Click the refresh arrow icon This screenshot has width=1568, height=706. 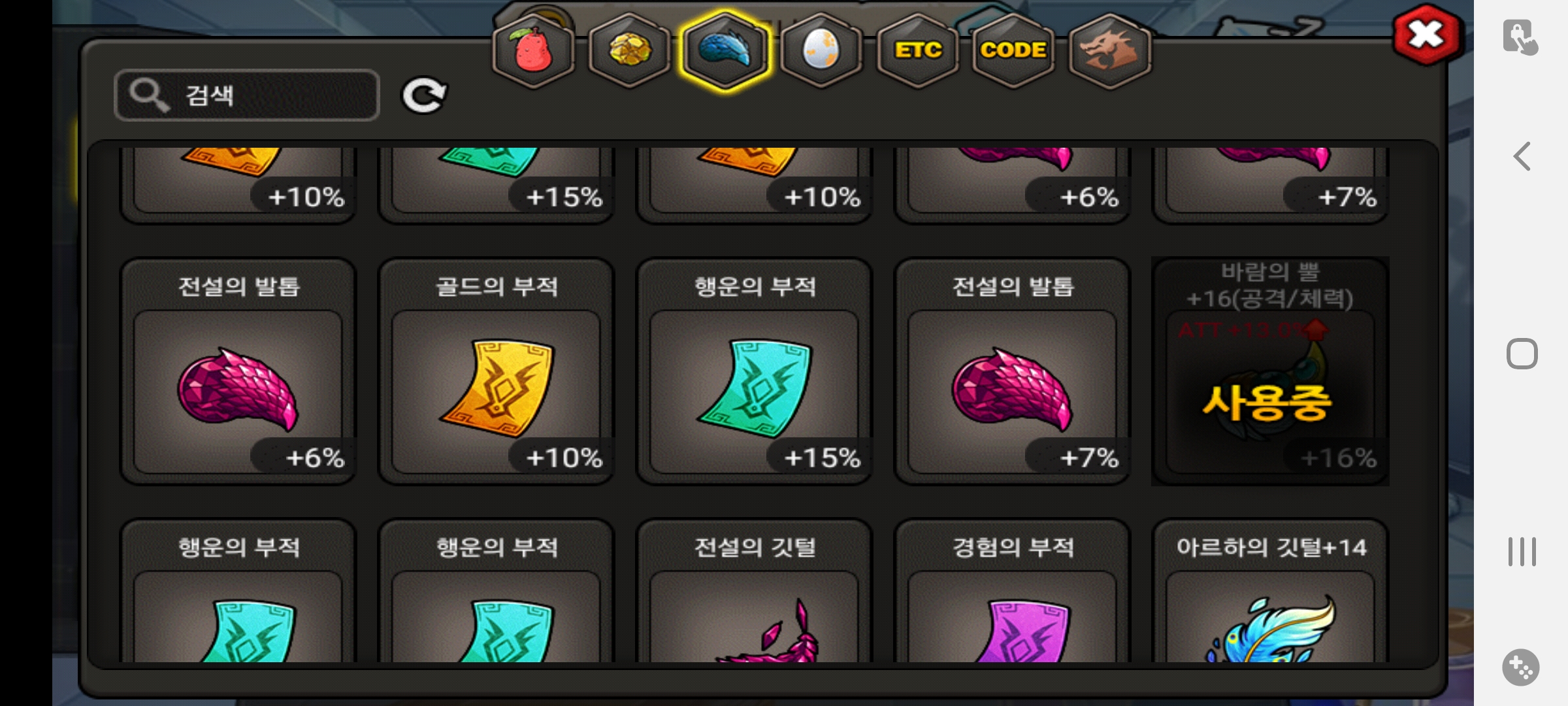[424, 95]
